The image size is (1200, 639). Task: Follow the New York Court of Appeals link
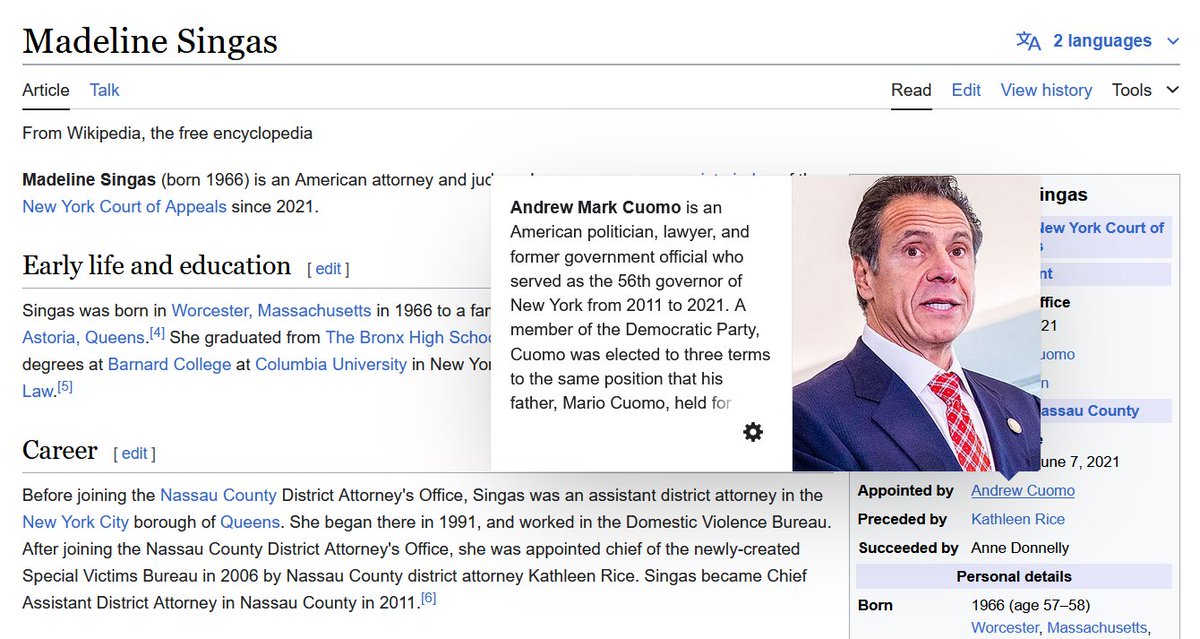pos(125,207)
